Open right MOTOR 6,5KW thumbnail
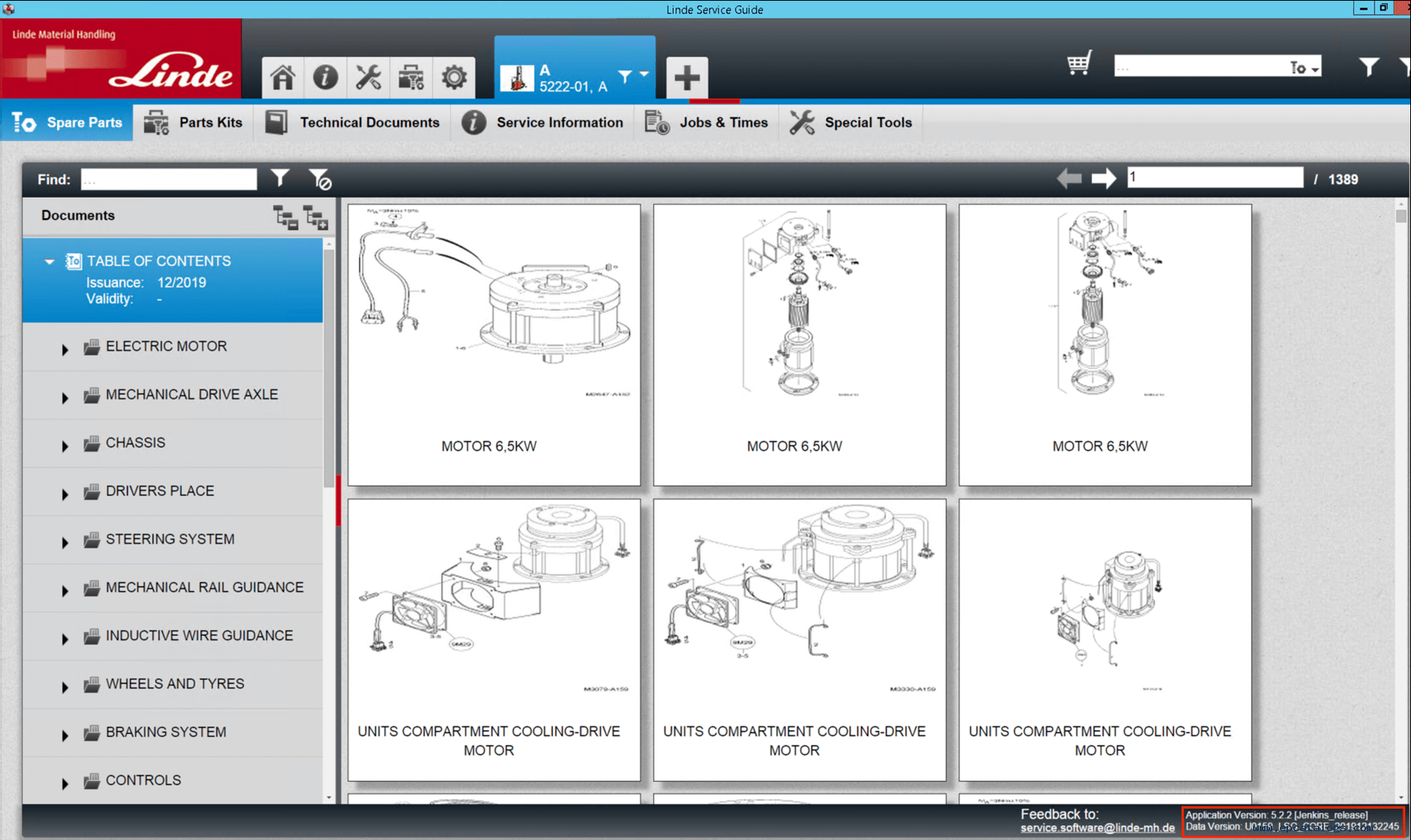 pyautogui.click(x=1105, y=345)
